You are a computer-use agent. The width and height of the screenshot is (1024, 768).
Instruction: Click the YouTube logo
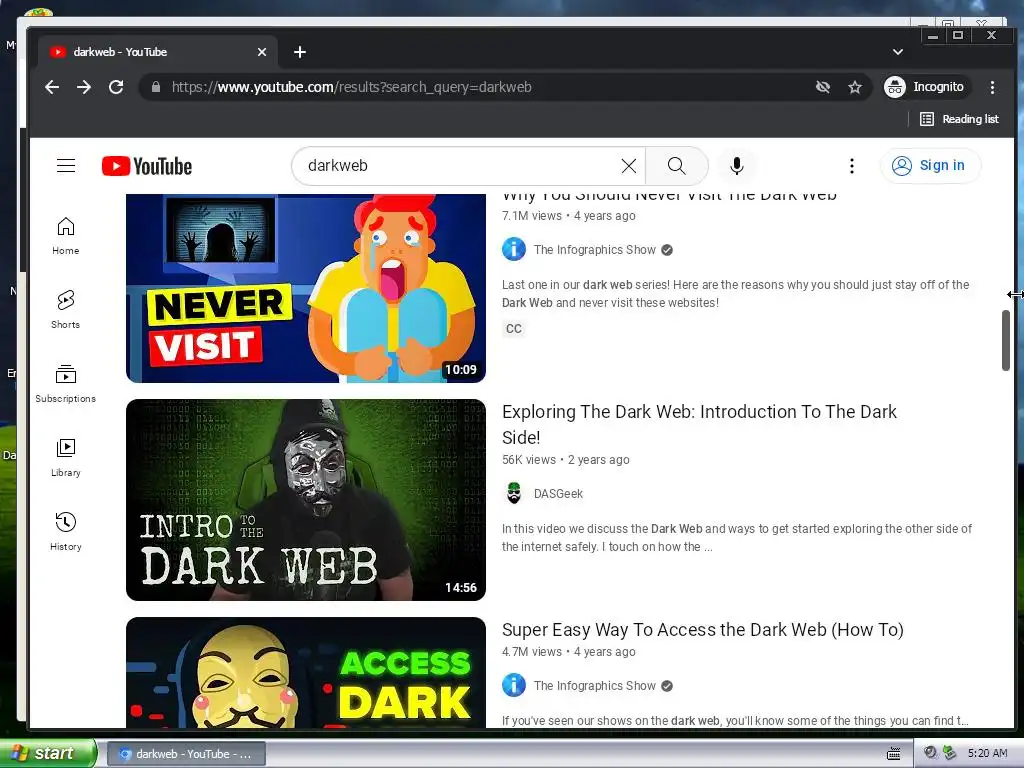[x=147, y=167]
